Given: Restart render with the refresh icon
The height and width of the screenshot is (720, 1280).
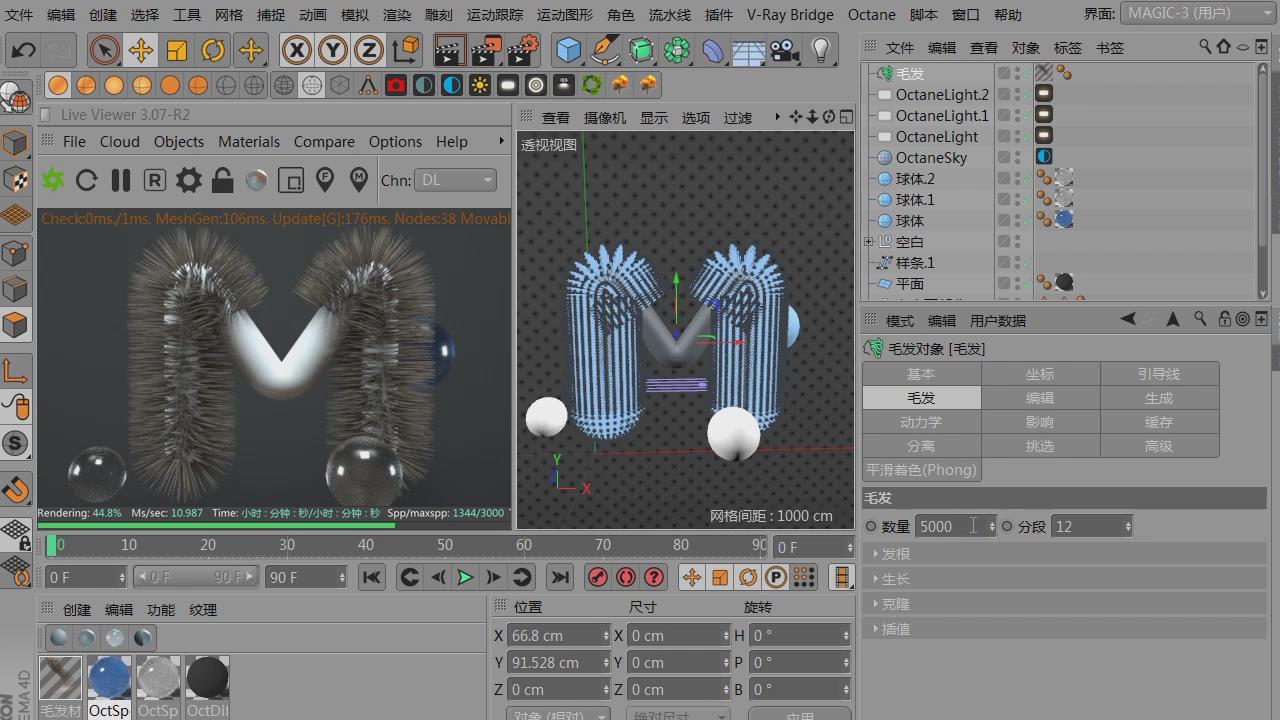Looking at the screenshot, I should pos(87,180).
